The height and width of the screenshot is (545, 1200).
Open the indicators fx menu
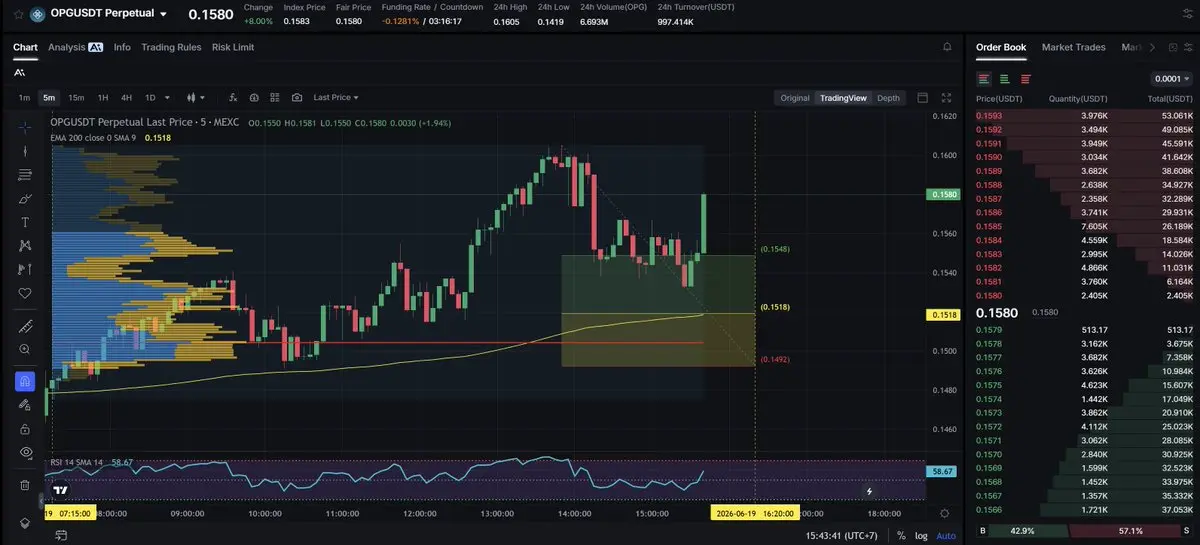click(x=232, y=98)
